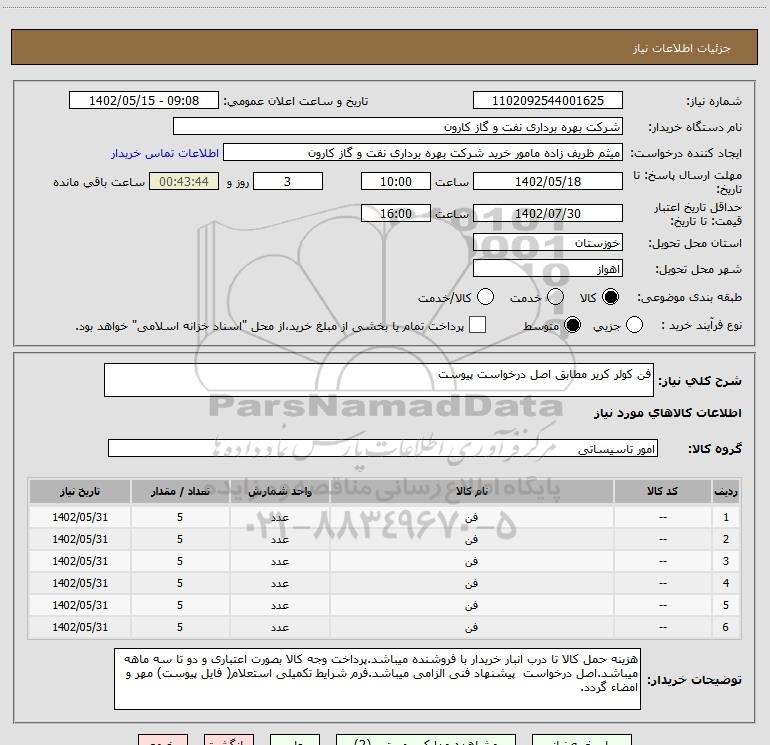Click the deadline hour field 10:00
This screenshot has height=745, width=770.
pyautogui.click(x=396, y=181)
